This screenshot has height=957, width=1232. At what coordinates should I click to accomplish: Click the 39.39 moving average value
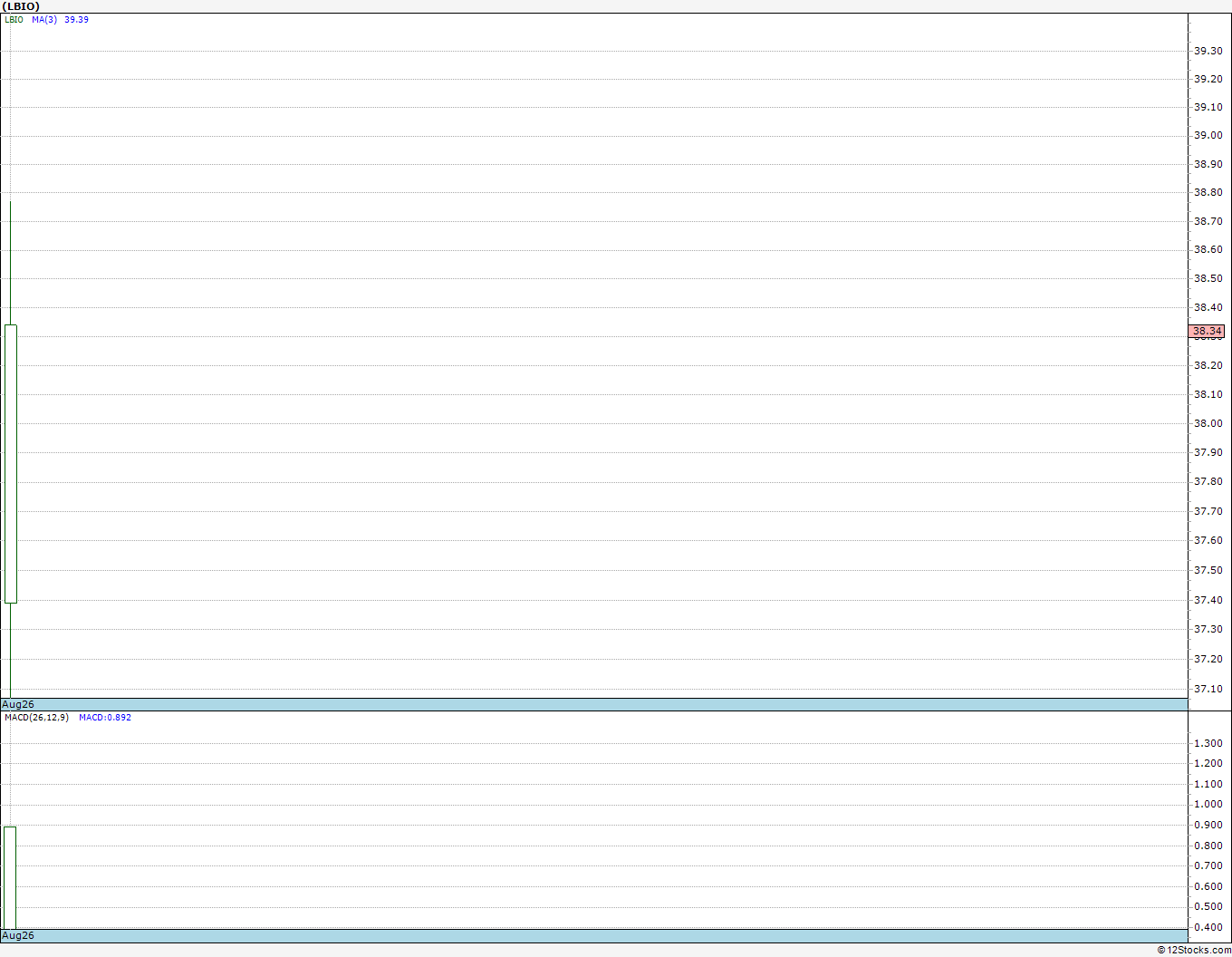(76, 19)
